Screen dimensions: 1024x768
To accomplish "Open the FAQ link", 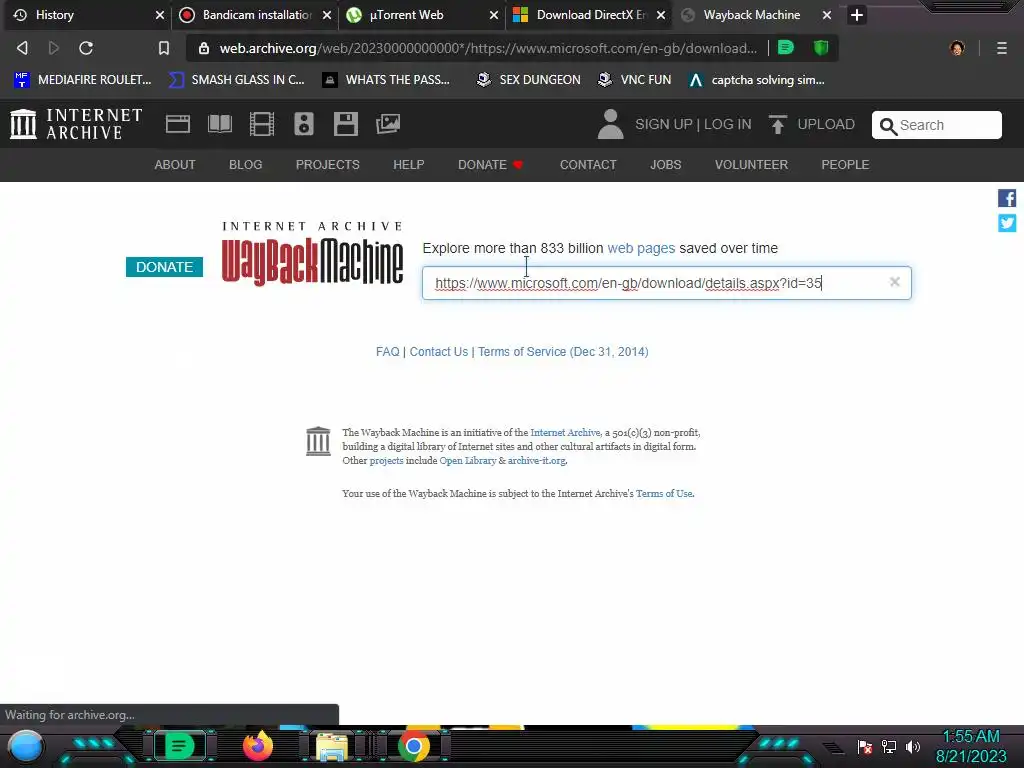I will pos(387,351).
